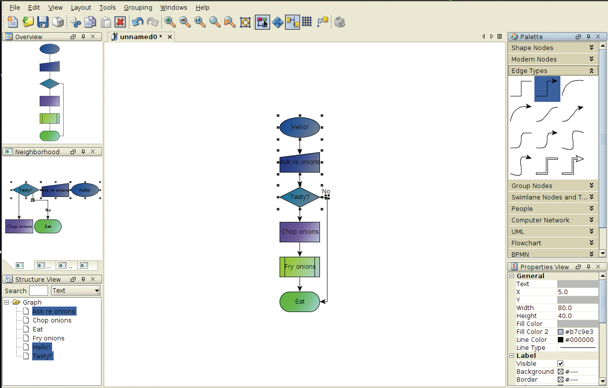Open the Layout menu
The width and height of the screenshot is (608, 388).
(81, 7)
